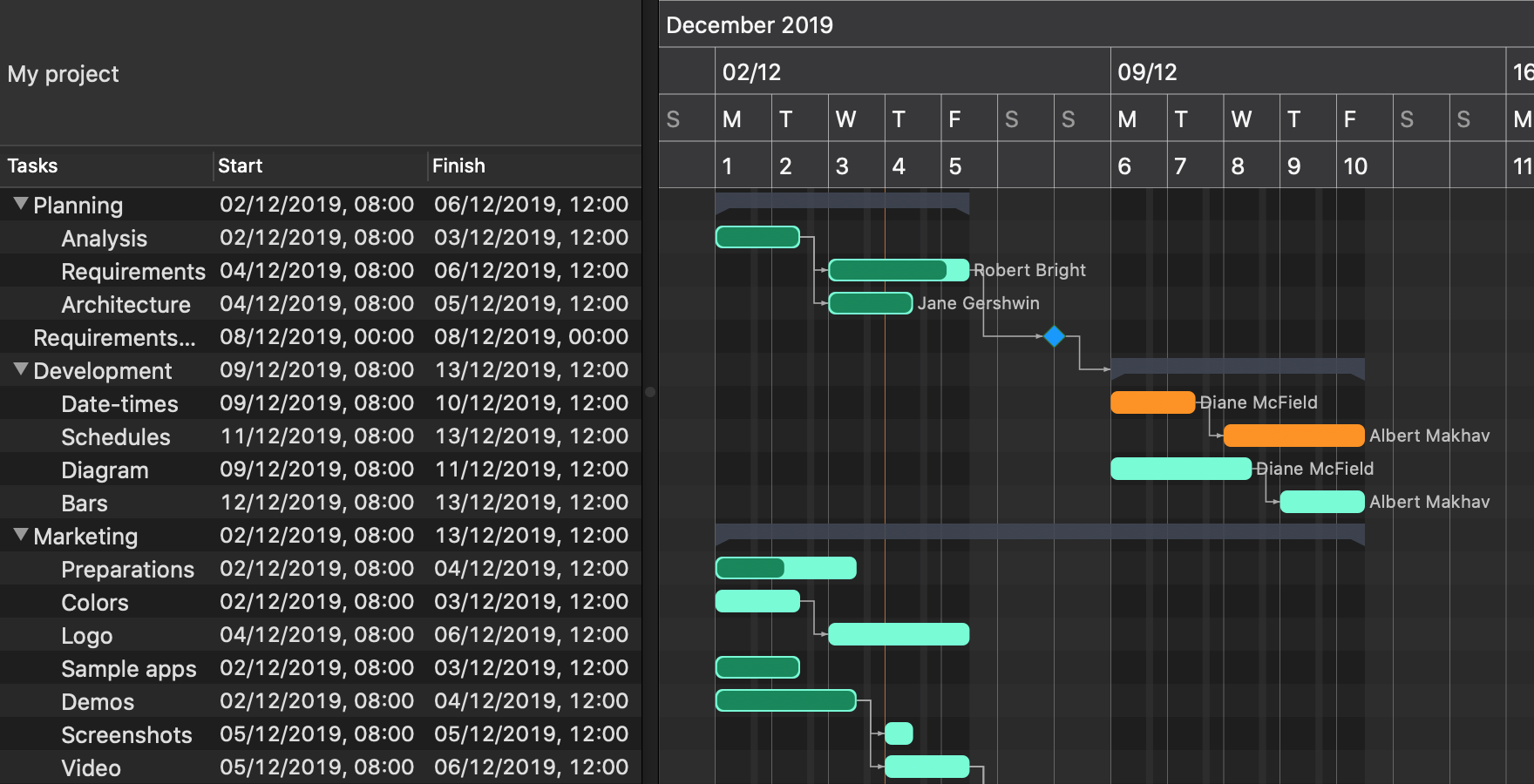
Task: Click the 09/12 week header
Action: (1147, 71)
